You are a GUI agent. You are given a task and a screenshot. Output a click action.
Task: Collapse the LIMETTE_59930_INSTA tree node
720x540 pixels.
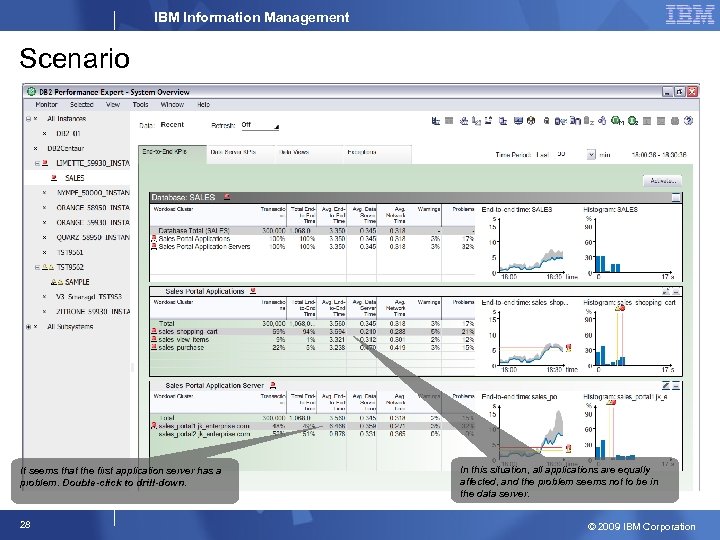click(x=37, y=163)
